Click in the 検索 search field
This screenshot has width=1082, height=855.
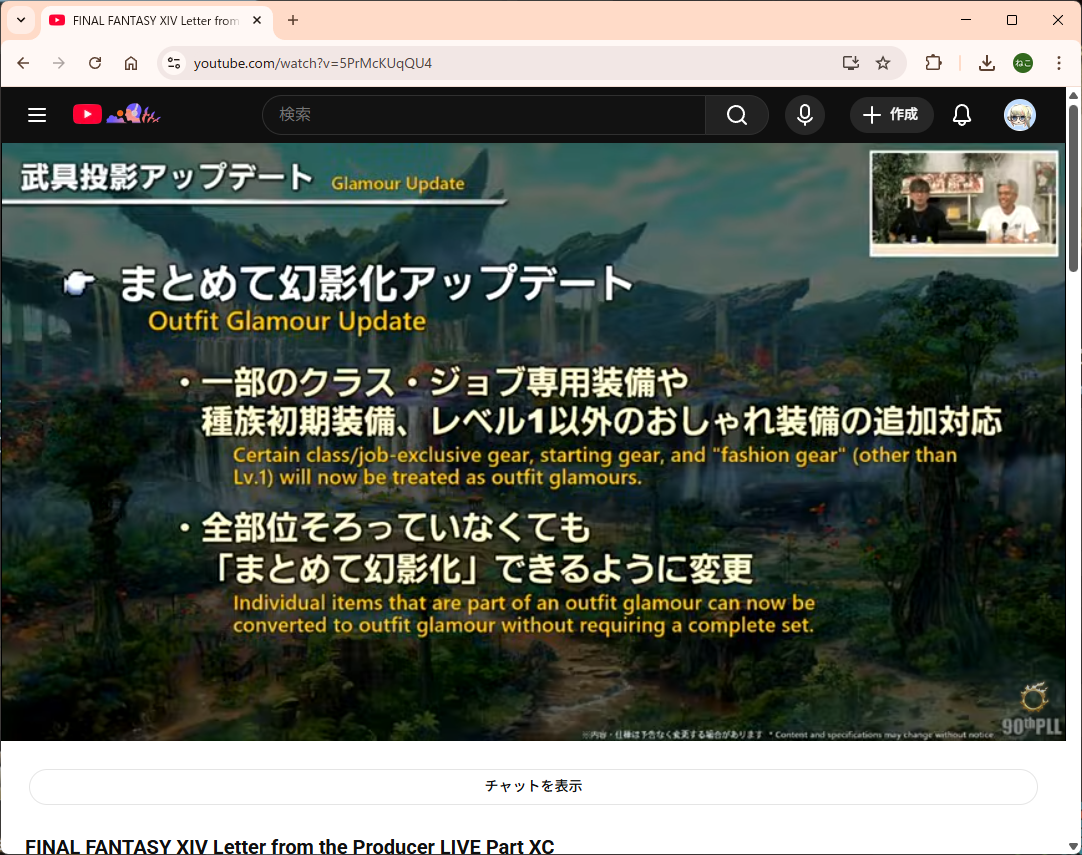coord(483,115)
